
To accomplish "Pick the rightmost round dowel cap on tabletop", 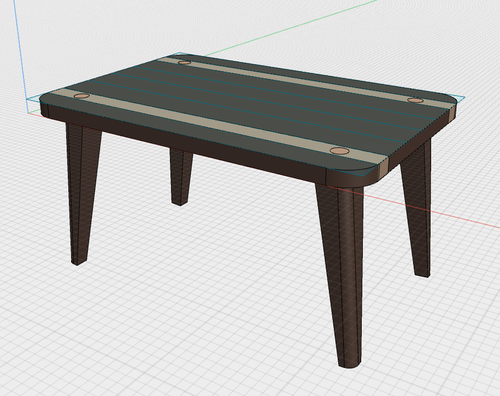I will (x=415, y=100).
